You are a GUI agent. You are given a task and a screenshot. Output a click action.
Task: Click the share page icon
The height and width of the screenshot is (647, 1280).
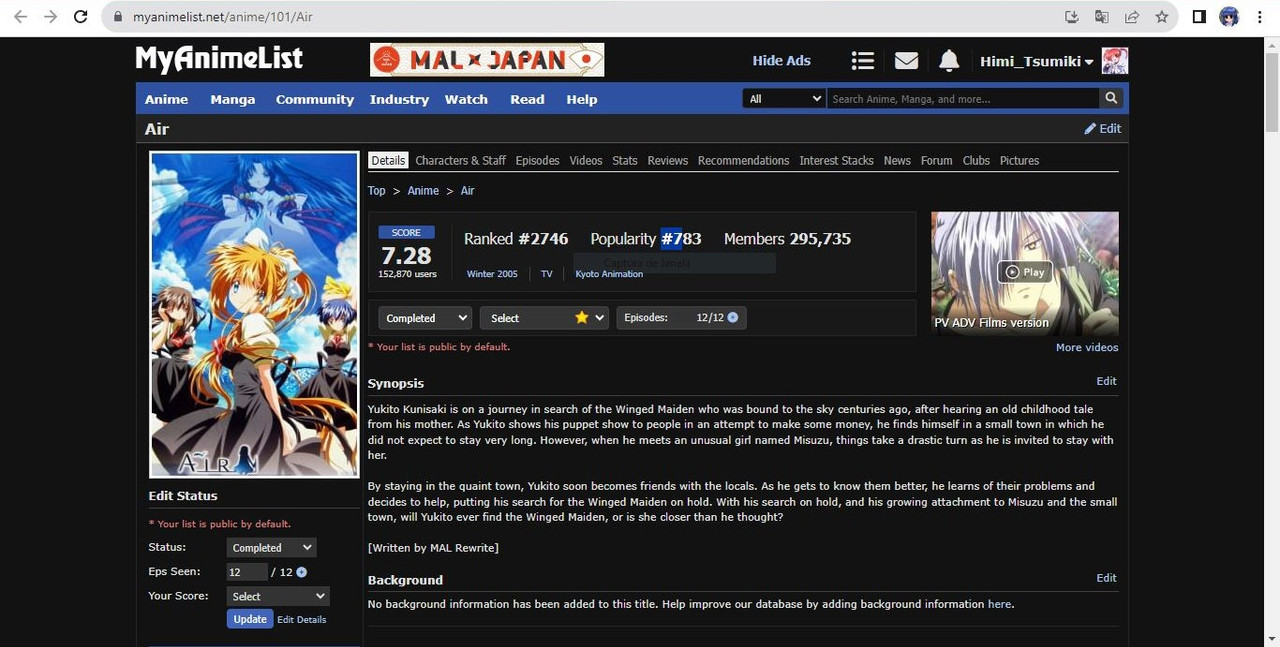[1131, 17]
